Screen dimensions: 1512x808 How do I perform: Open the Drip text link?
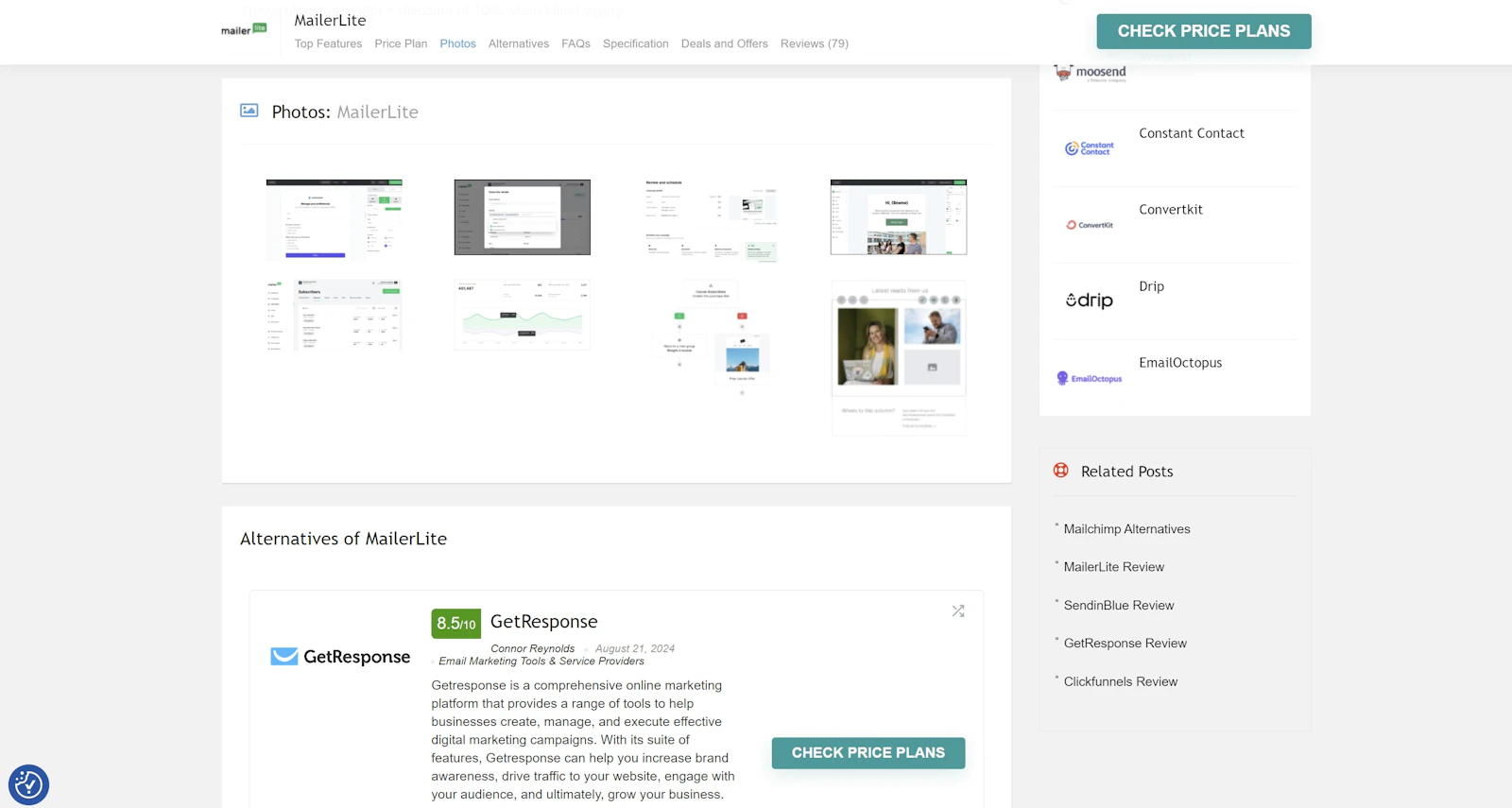tap(1151, 286)
